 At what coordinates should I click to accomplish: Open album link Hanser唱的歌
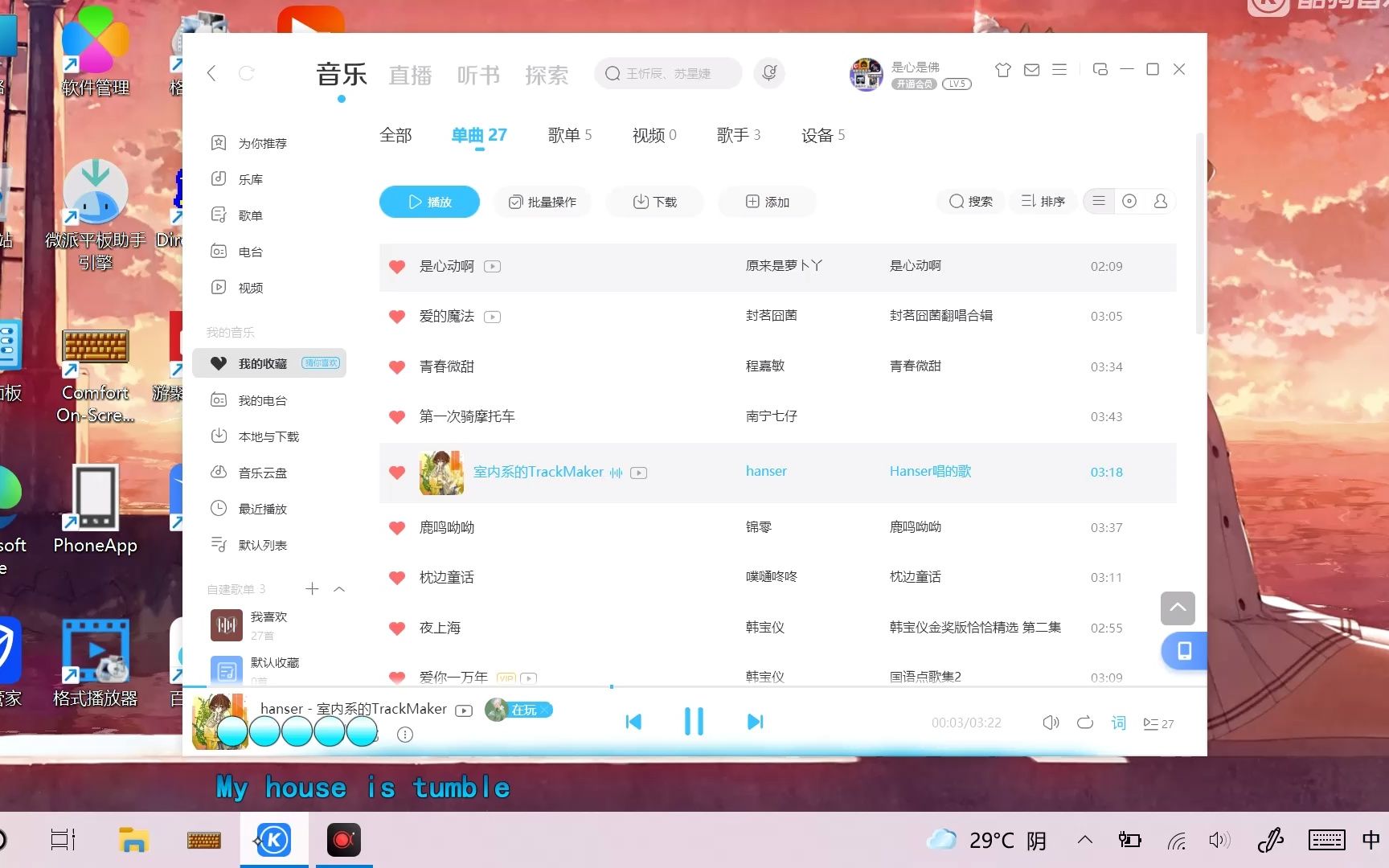[930, 472]
